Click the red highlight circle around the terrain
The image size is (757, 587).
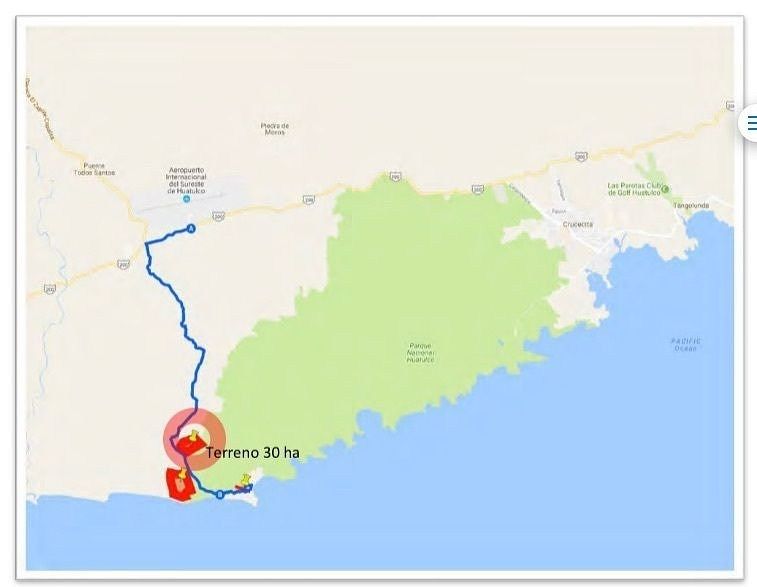pos(195,440)
